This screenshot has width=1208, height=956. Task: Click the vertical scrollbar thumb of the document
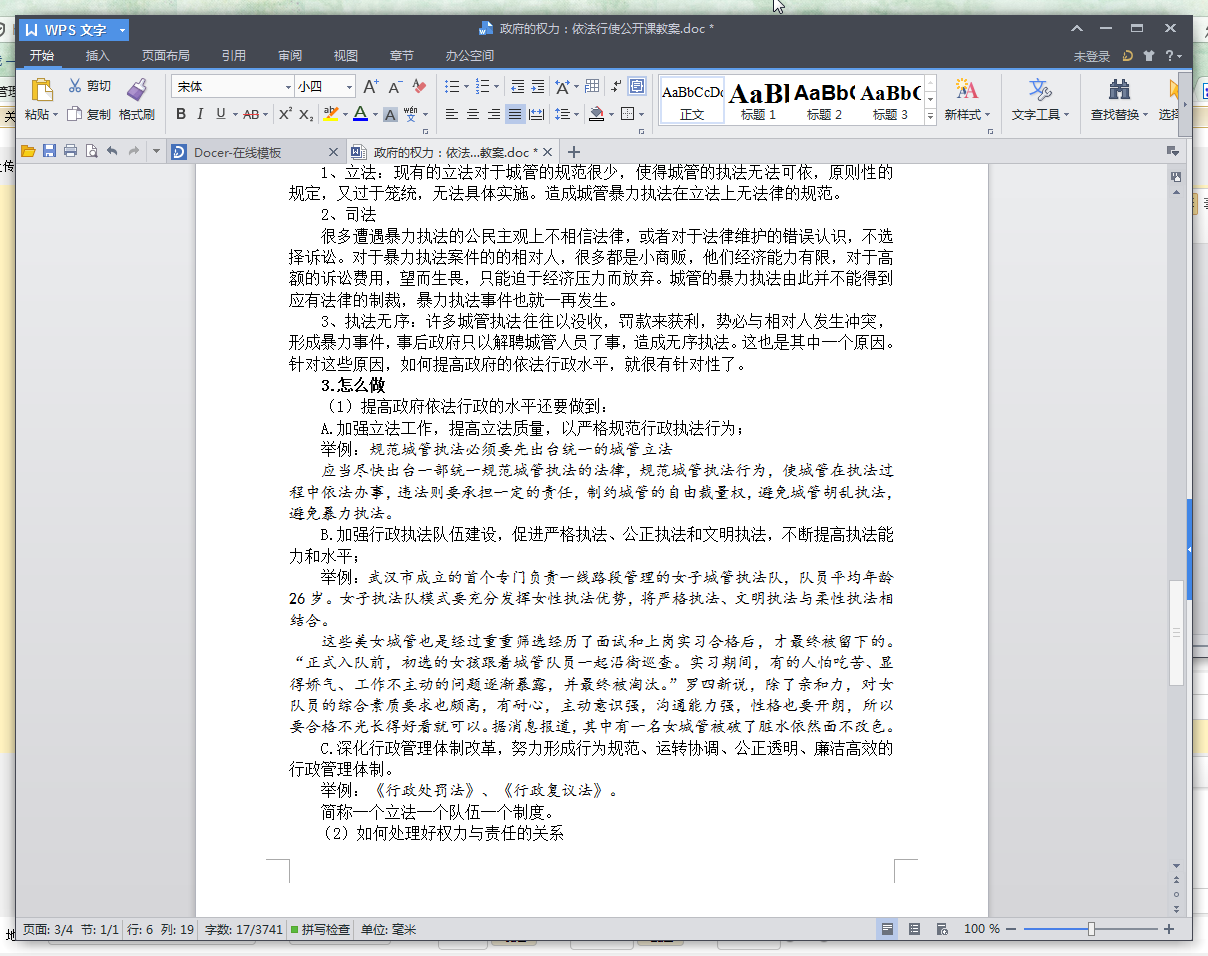(x=1176, y=632)
